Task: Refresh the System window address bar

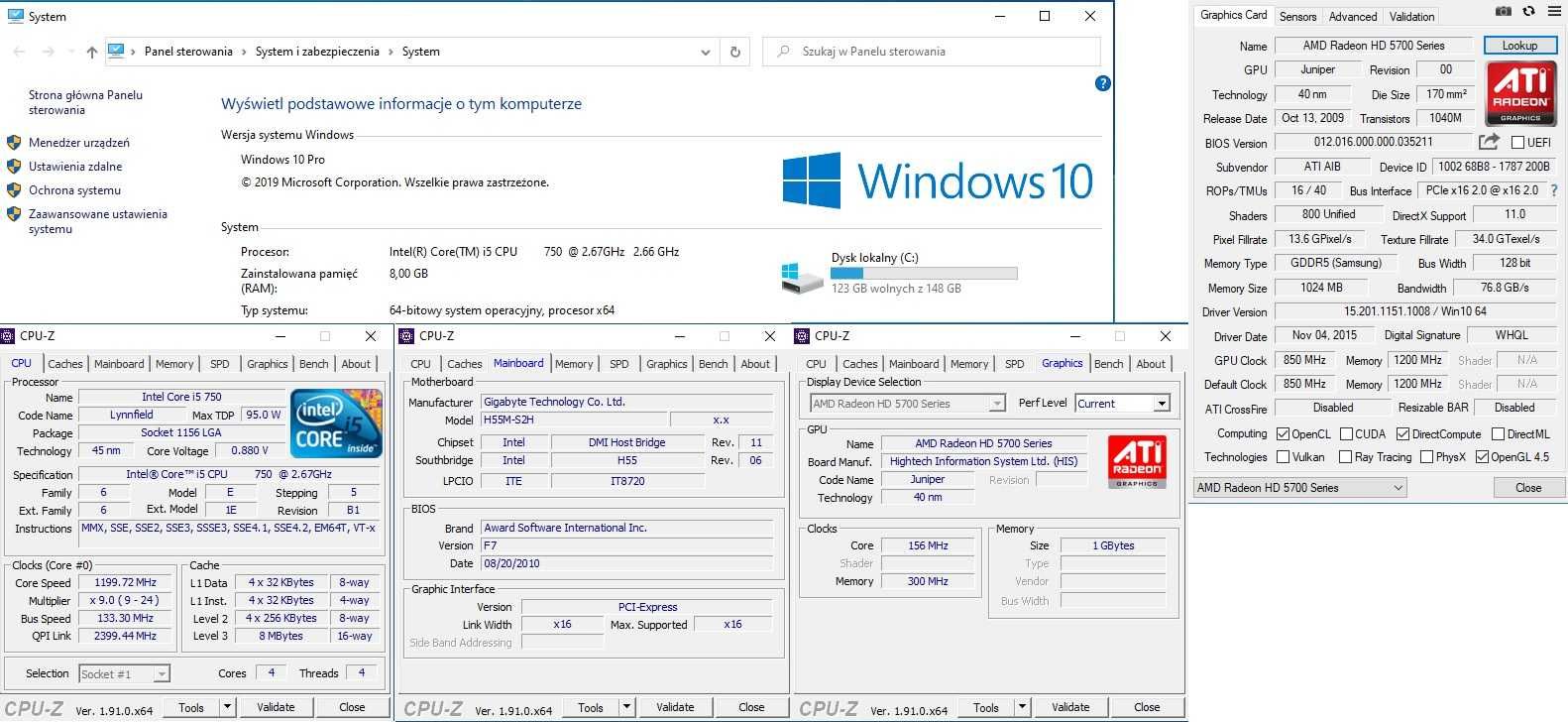Action: pyautogui.click(x=735, y=52)
